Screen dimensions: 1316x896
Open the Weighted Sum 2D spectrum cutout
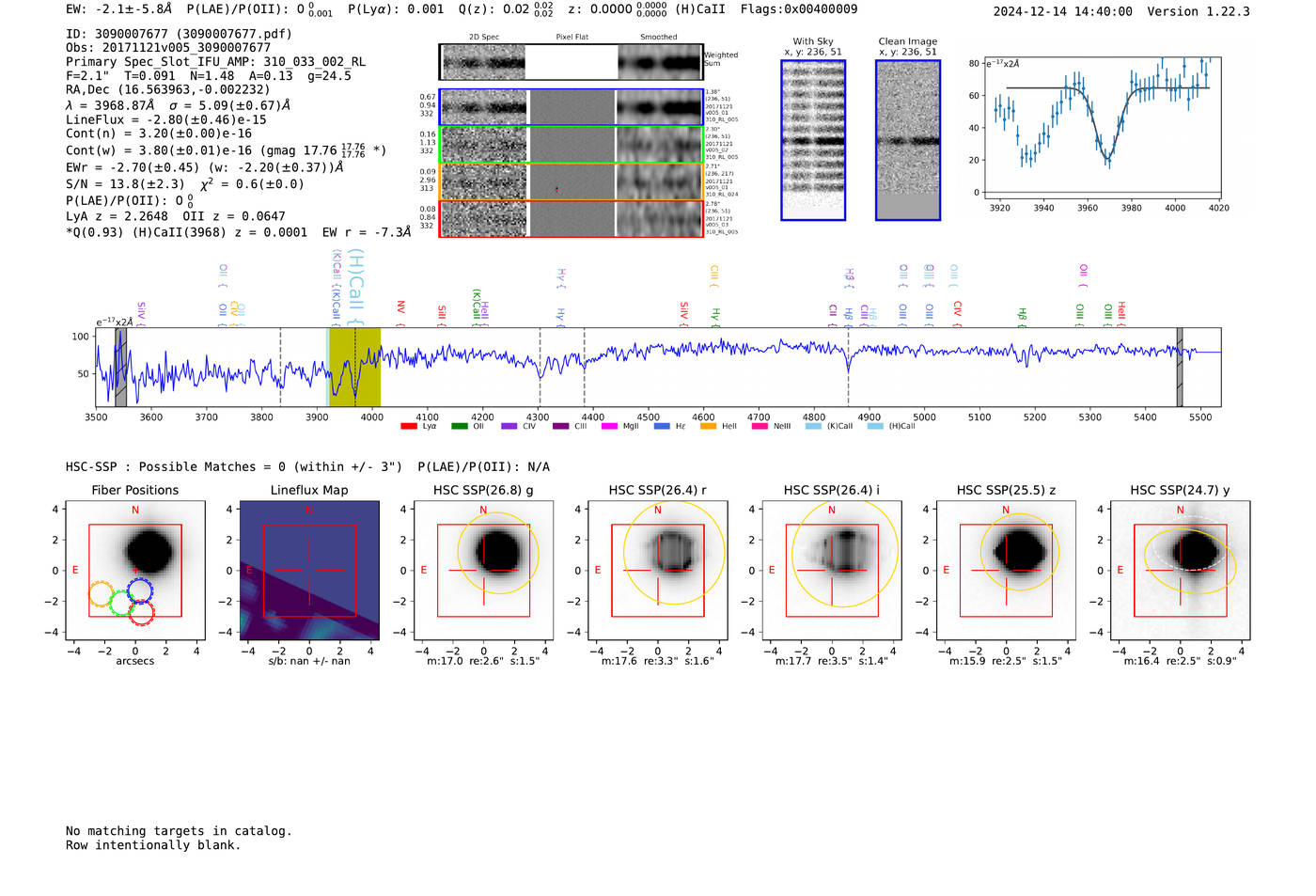(571, 62)
